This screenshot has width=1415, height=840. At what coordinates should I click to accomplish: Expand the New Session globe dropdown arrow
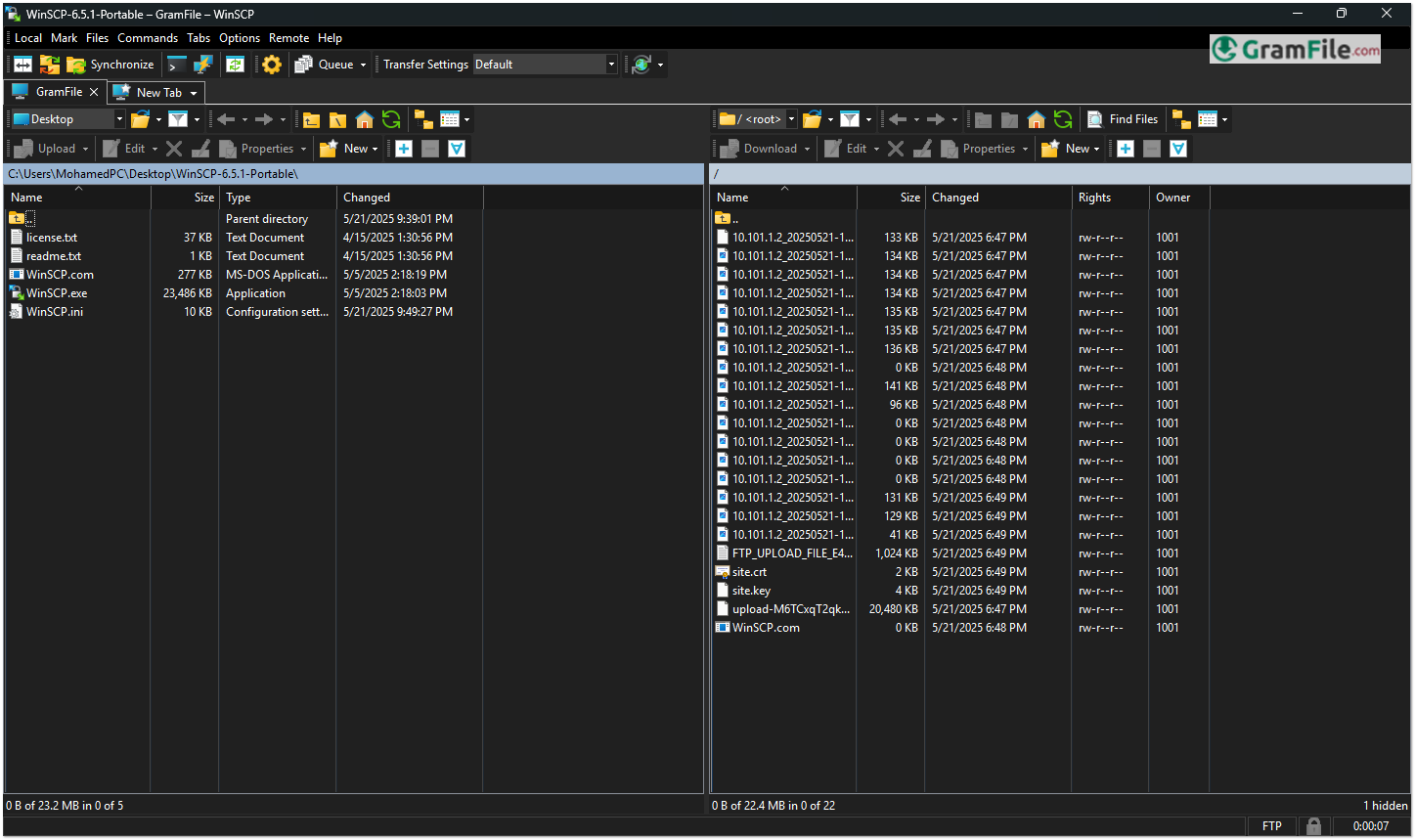click(660, 66)
